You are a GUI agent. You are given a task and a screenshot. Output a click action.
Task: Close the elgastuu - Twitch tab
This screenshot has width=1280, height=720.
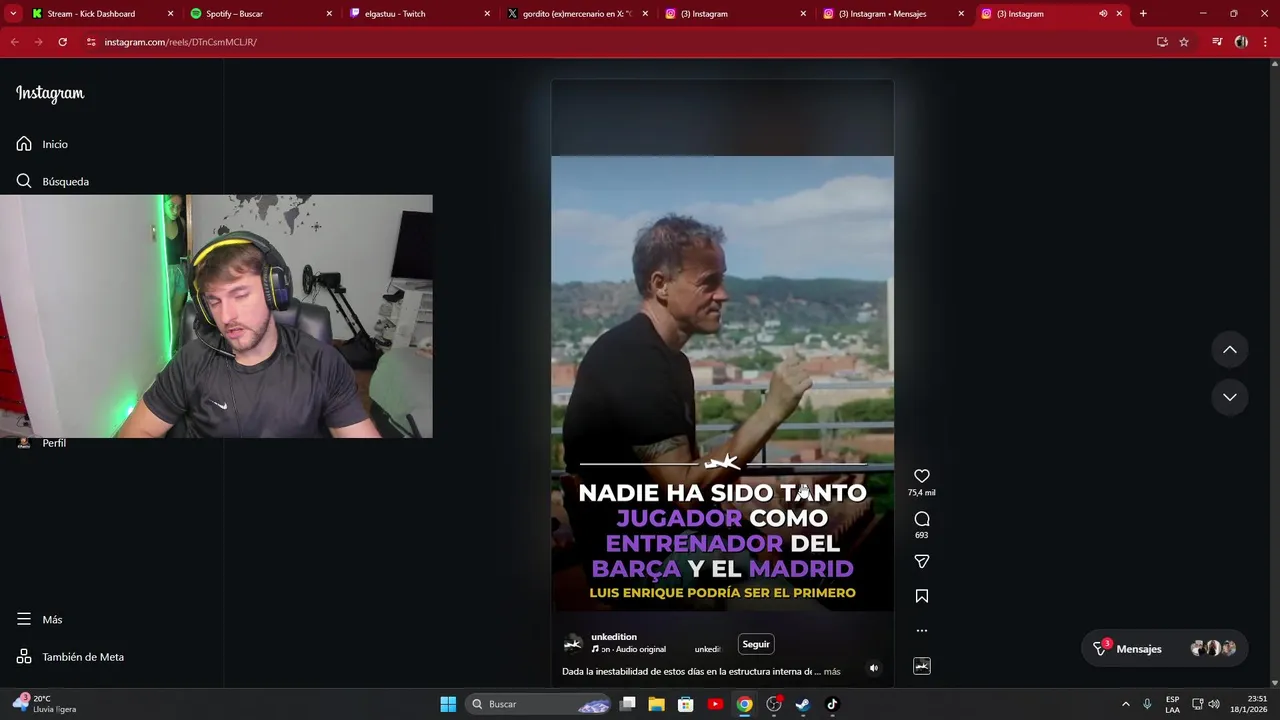tap(487, 14)
